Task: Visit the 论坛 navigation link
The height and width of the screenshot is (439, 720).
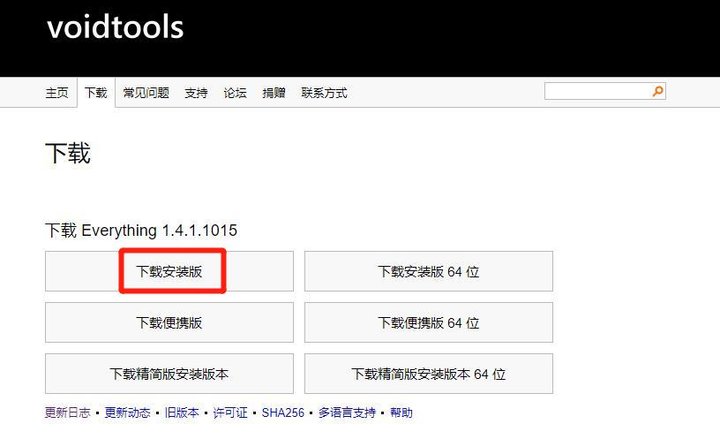Action: [x=235, y=93]
